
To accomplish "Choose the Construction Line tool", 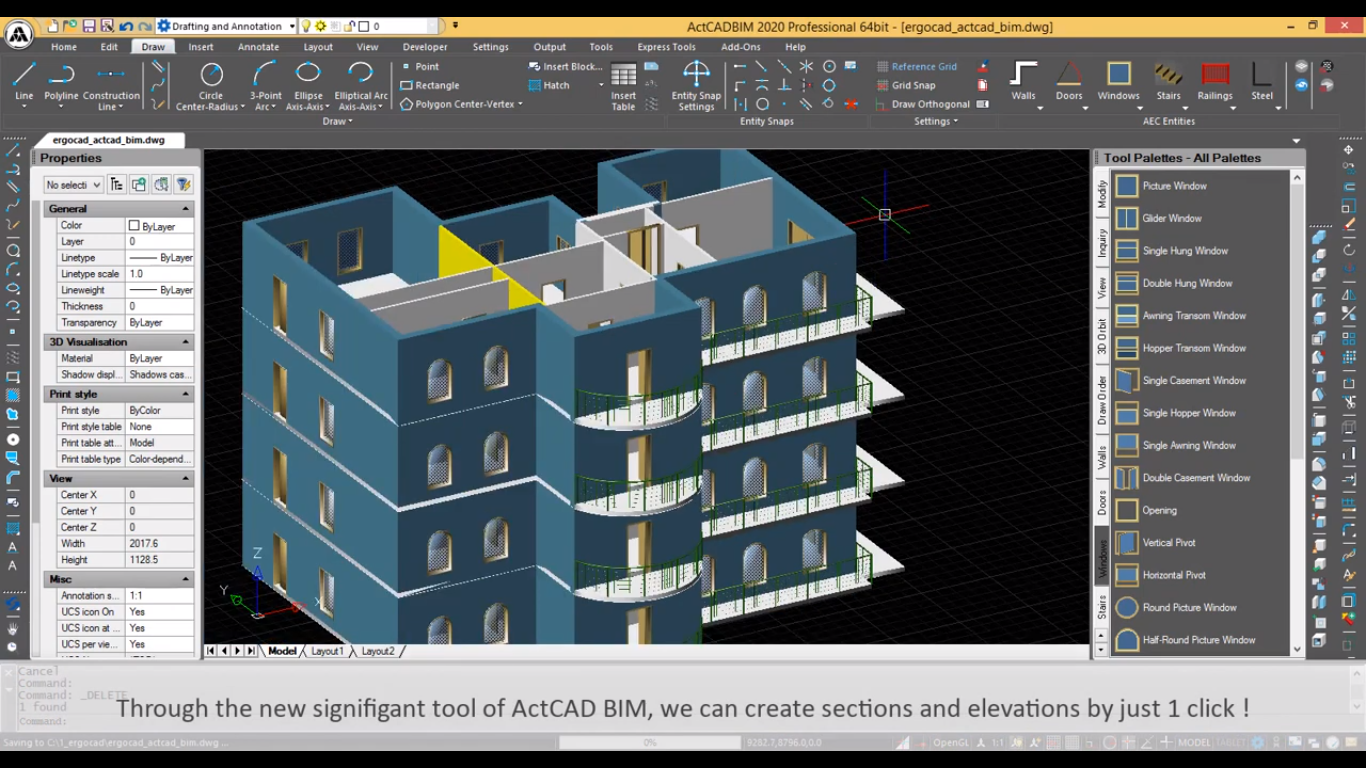I will (111, 86).
